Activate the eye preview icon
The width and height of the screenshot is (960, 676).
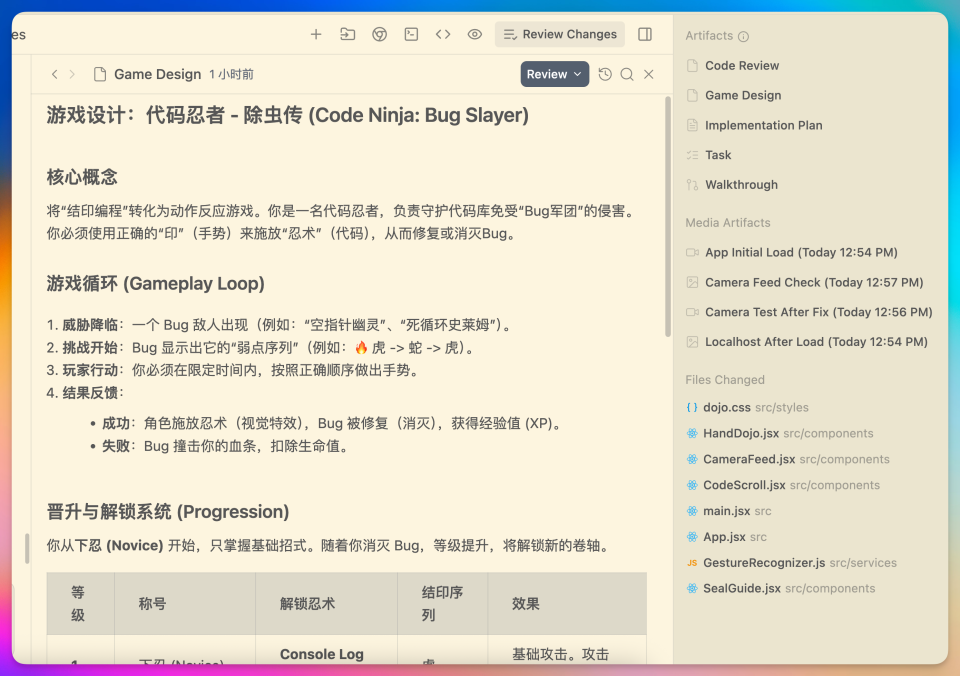474,33
